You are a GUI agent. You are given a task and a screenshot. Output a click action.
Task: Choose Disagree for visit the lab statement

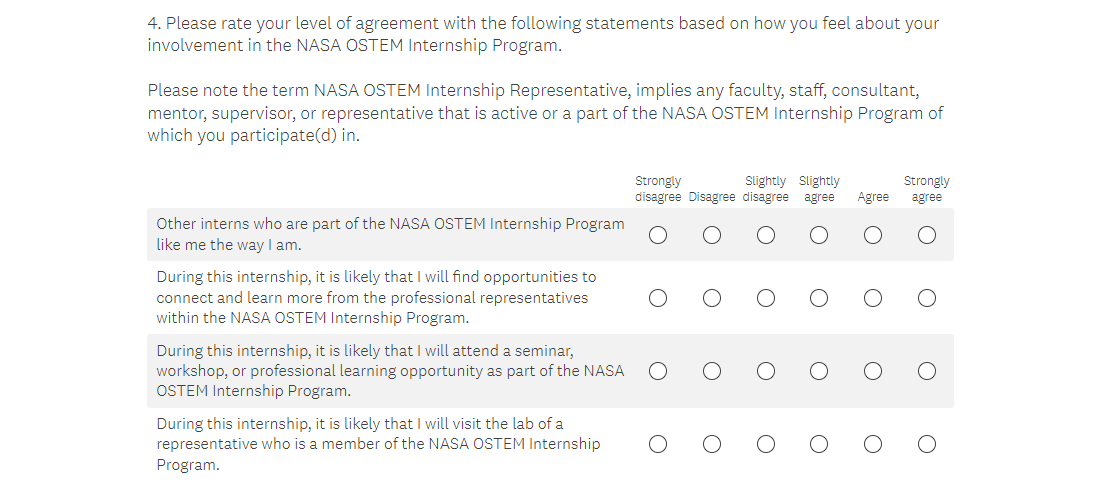point(712,444)
